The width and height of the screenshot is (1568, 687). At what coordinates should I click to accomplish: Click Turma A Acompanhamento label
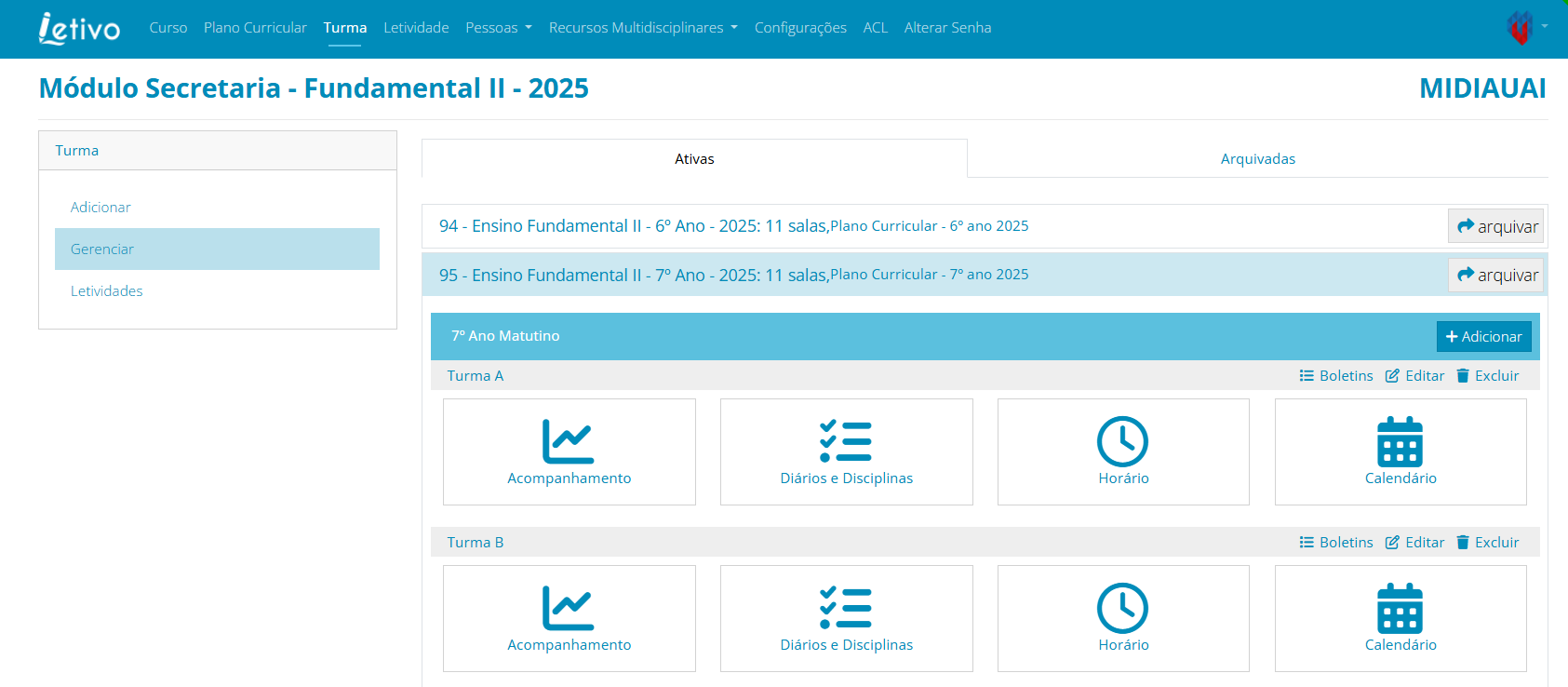pyautogui.click(x=569, y=478)
